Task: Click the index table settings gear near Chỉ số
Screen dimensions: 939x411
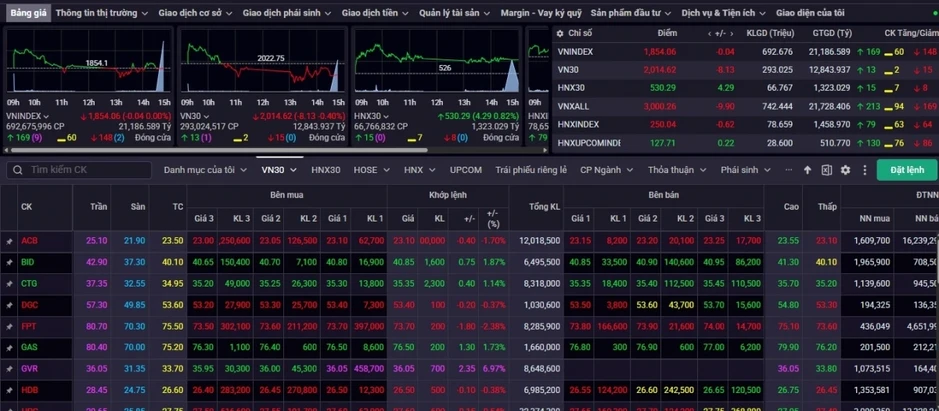Action: 560,34
